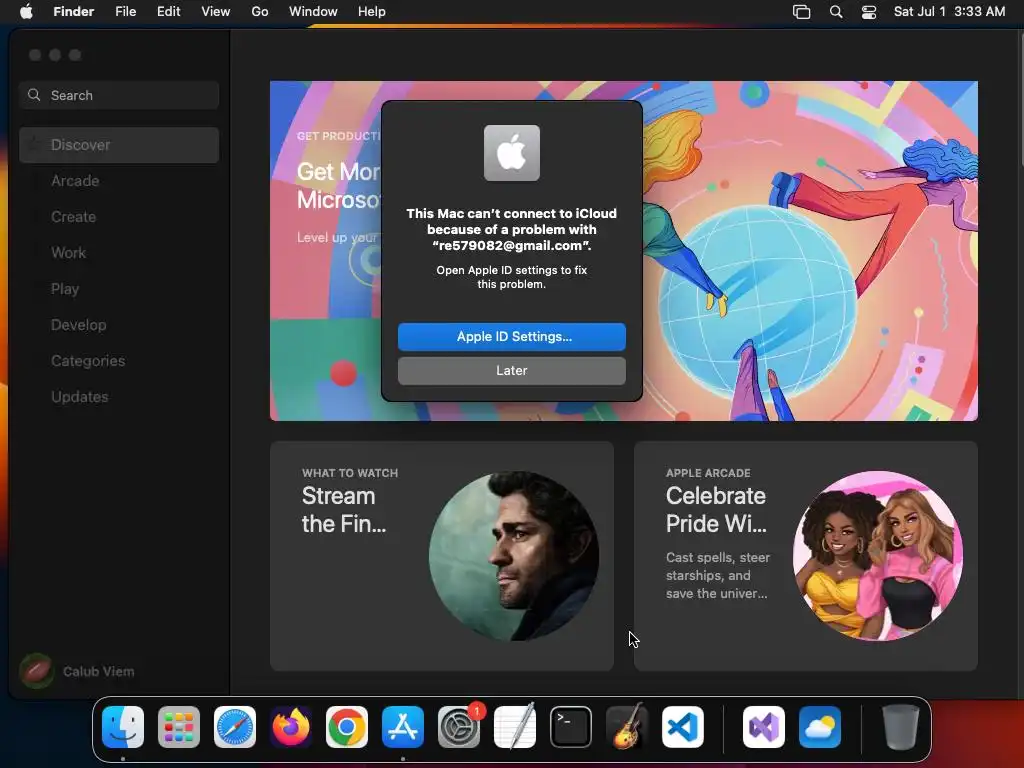This screenshot has height=768, width=1024.
Task: Launch Safari from the Dock
Action: click(235, 727)
